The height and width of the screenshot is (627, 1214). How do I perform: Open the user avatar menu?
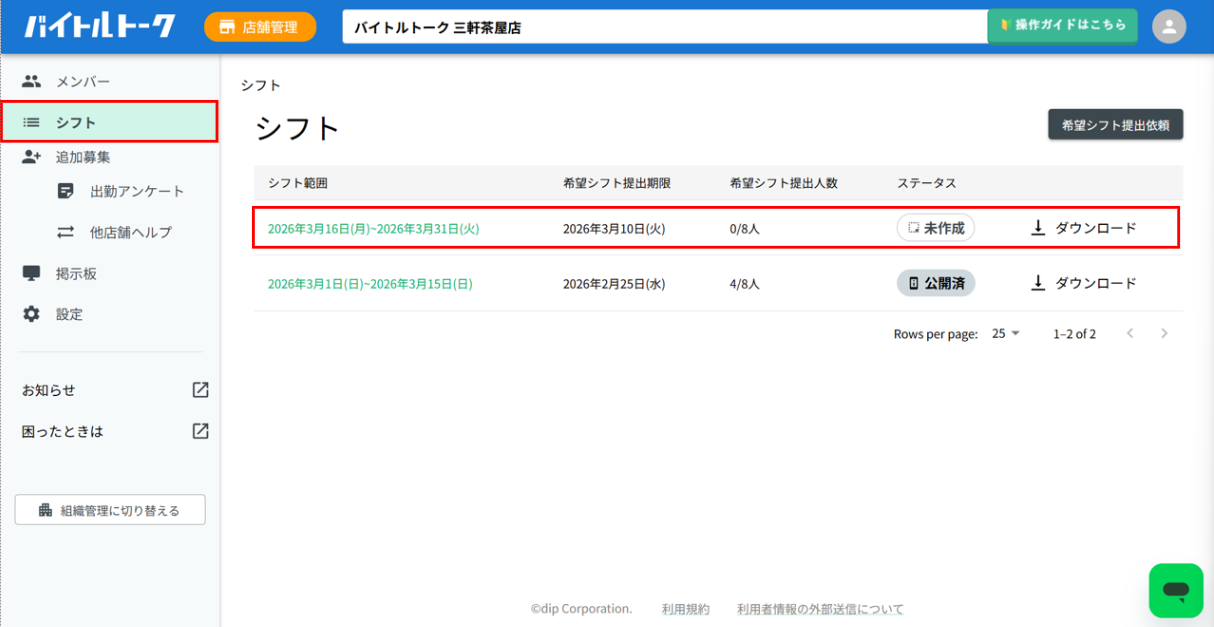click(x=1169, y=26)
